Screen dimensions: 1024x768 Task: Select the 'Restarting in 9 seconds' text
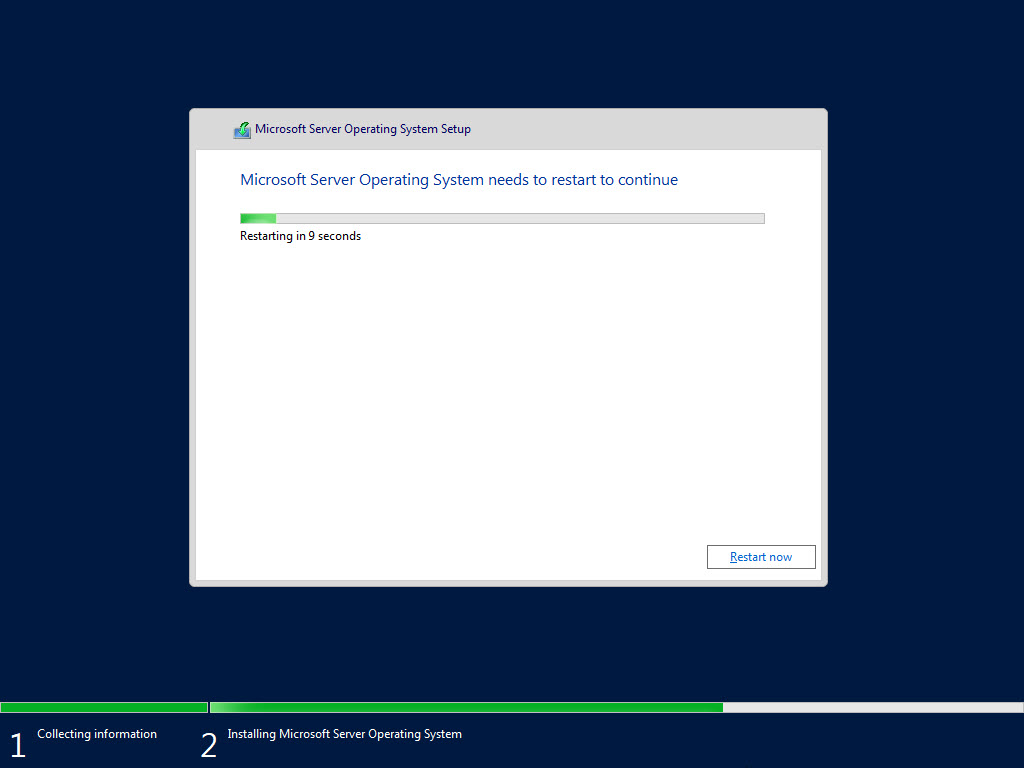(x=300, y=236)
